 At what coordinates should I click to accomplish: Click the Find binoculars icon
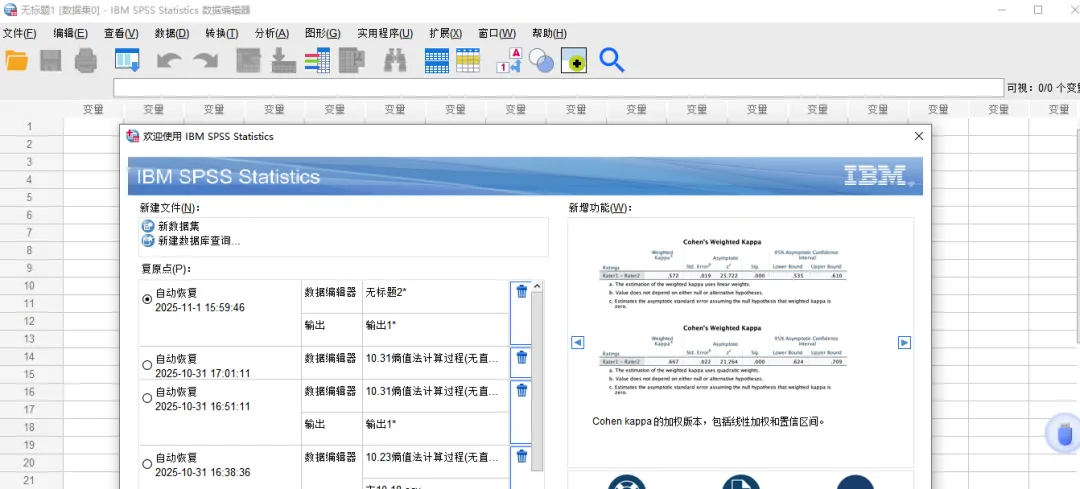(395, 61)
